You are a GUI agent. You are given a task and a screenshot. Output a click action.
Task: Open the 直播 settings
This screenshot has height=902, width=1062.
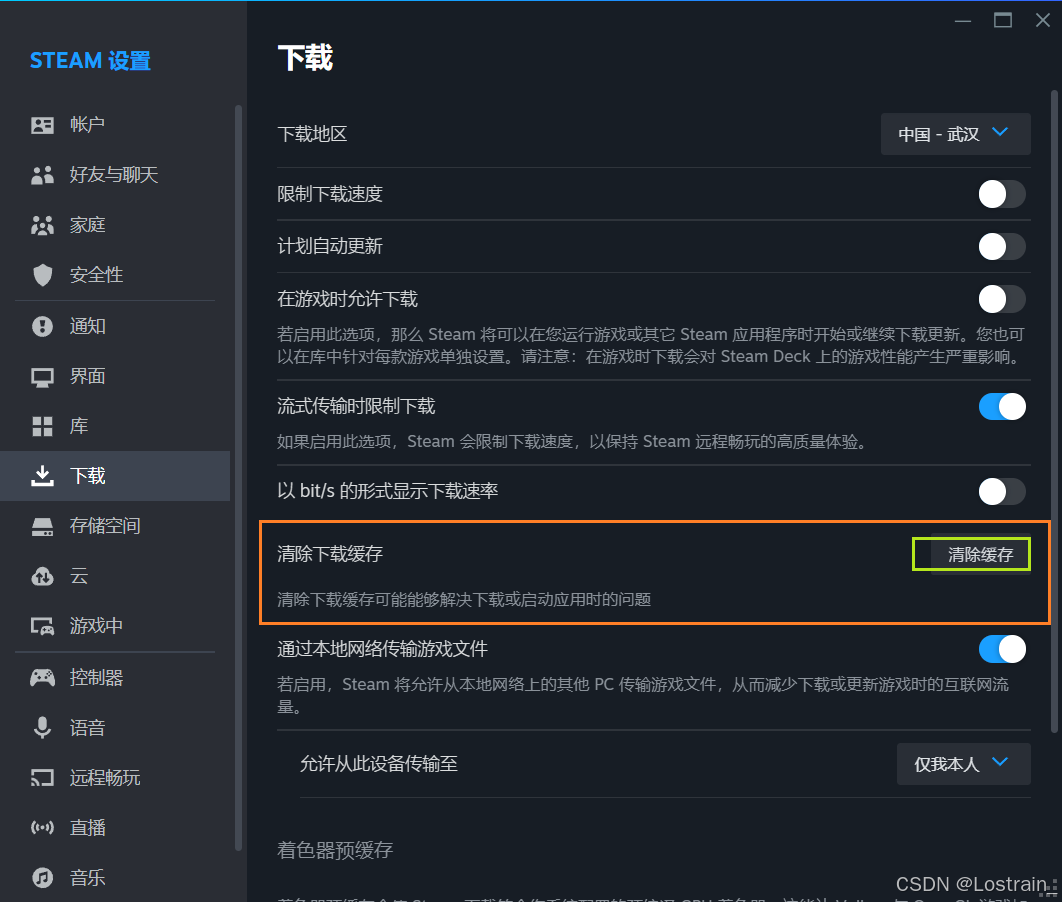pyautogui.click(x=115, y=828)
